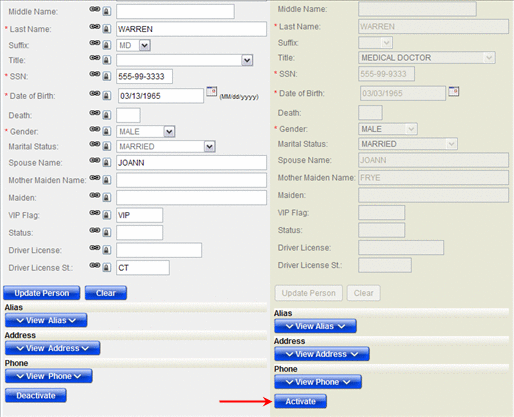Click the link icon beside Suffix
Image resolution: width=514 pixels, height=417 pixels.
pos(95,42)
